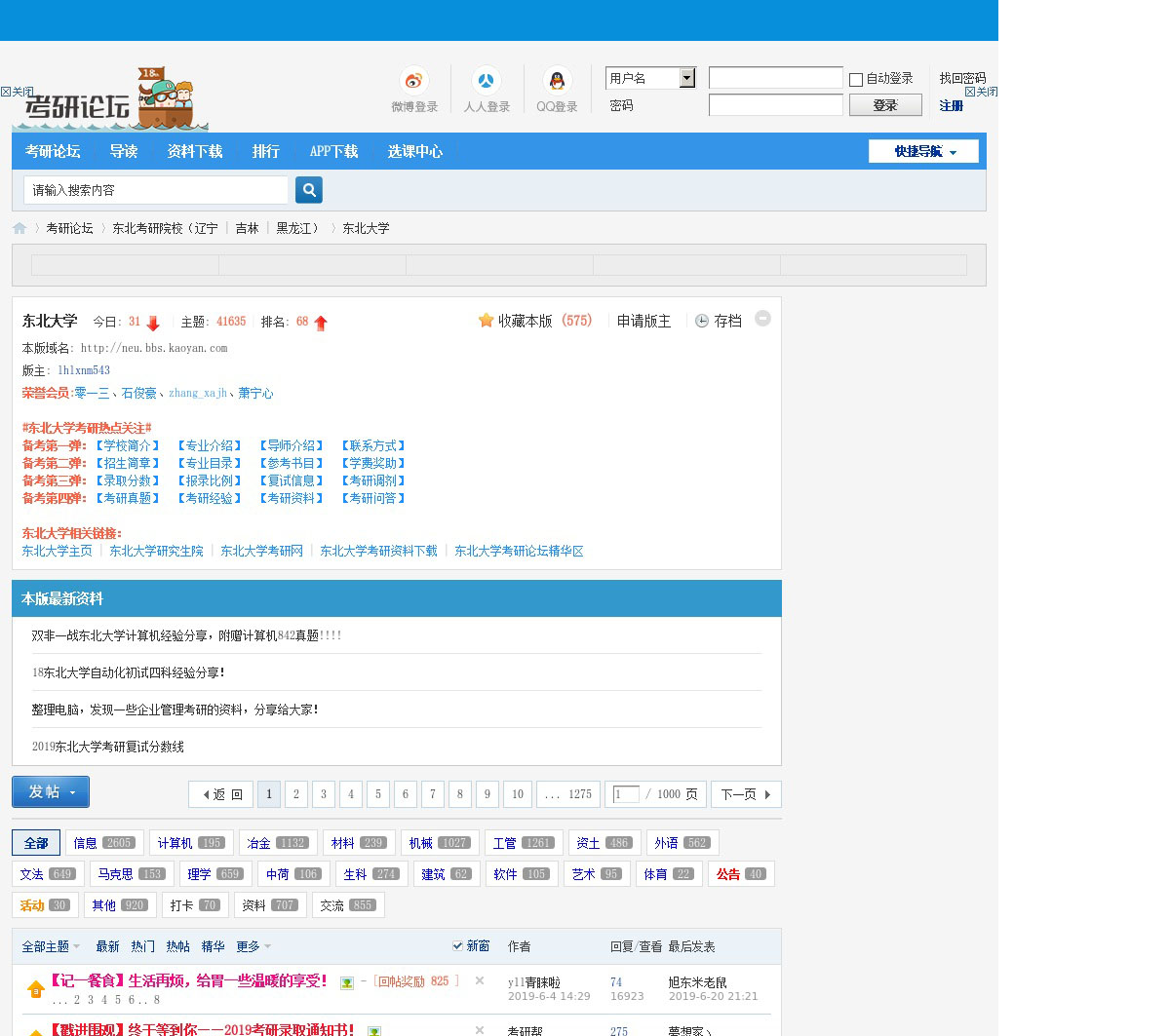Viewport: 1170px width, 1036px height.
Task: Open the 用户名 login type dropdown
Action: click(686, 78)
